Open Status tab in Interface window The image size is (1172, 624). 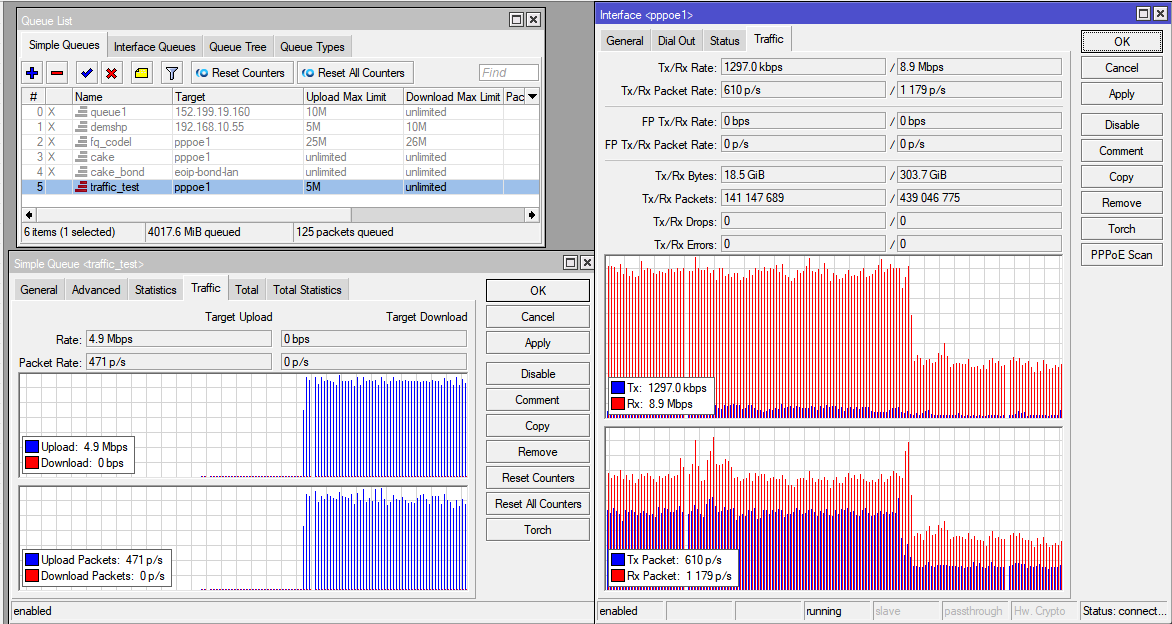coord(724,41)
